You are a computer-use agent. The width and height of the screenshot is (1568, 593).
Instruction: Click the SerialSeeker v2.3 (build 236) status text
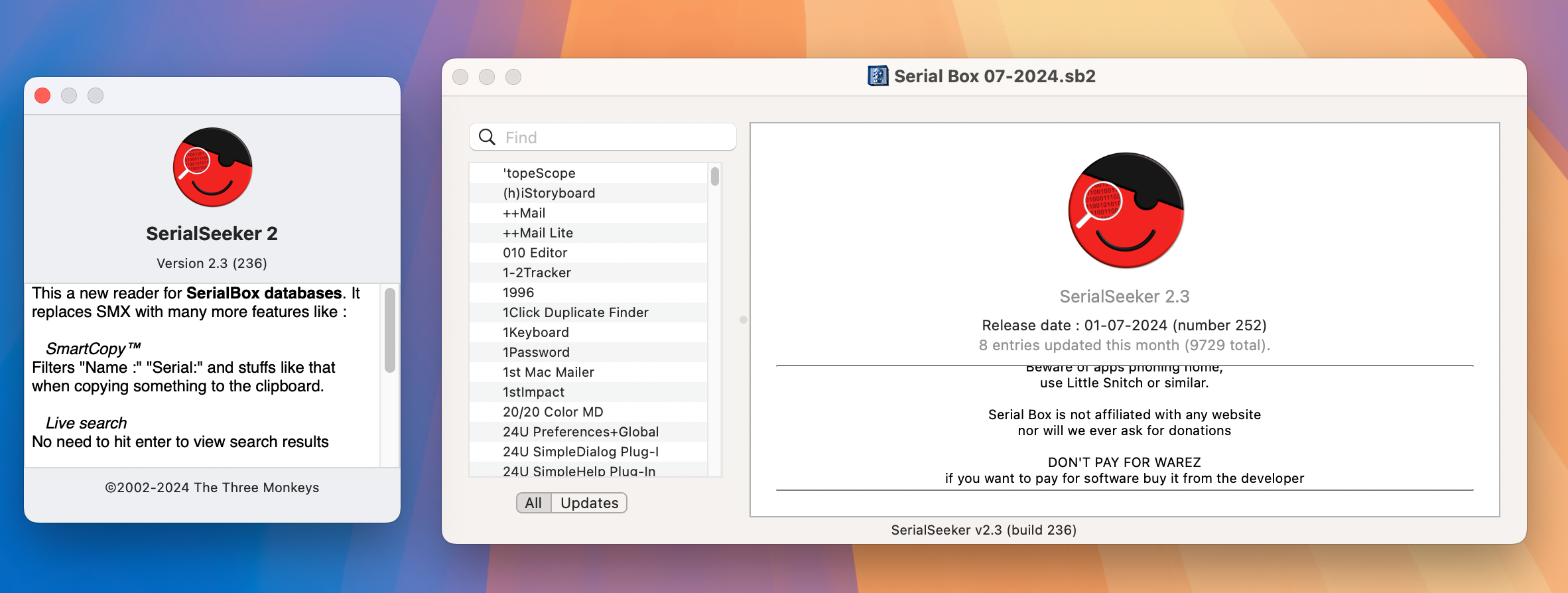pos(984,530)
